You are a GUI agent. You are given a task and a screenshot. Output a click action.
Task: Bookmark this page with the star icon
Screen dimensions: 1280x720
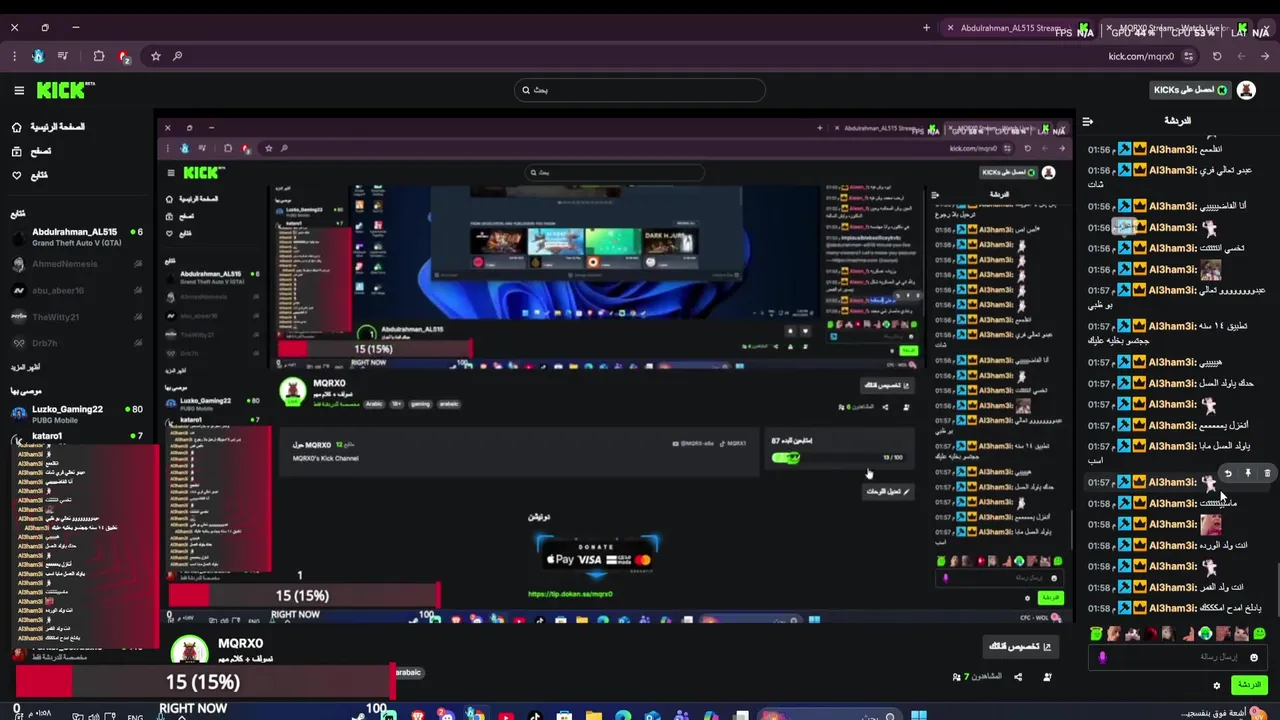pyautogui.click(x=155, y=56)
